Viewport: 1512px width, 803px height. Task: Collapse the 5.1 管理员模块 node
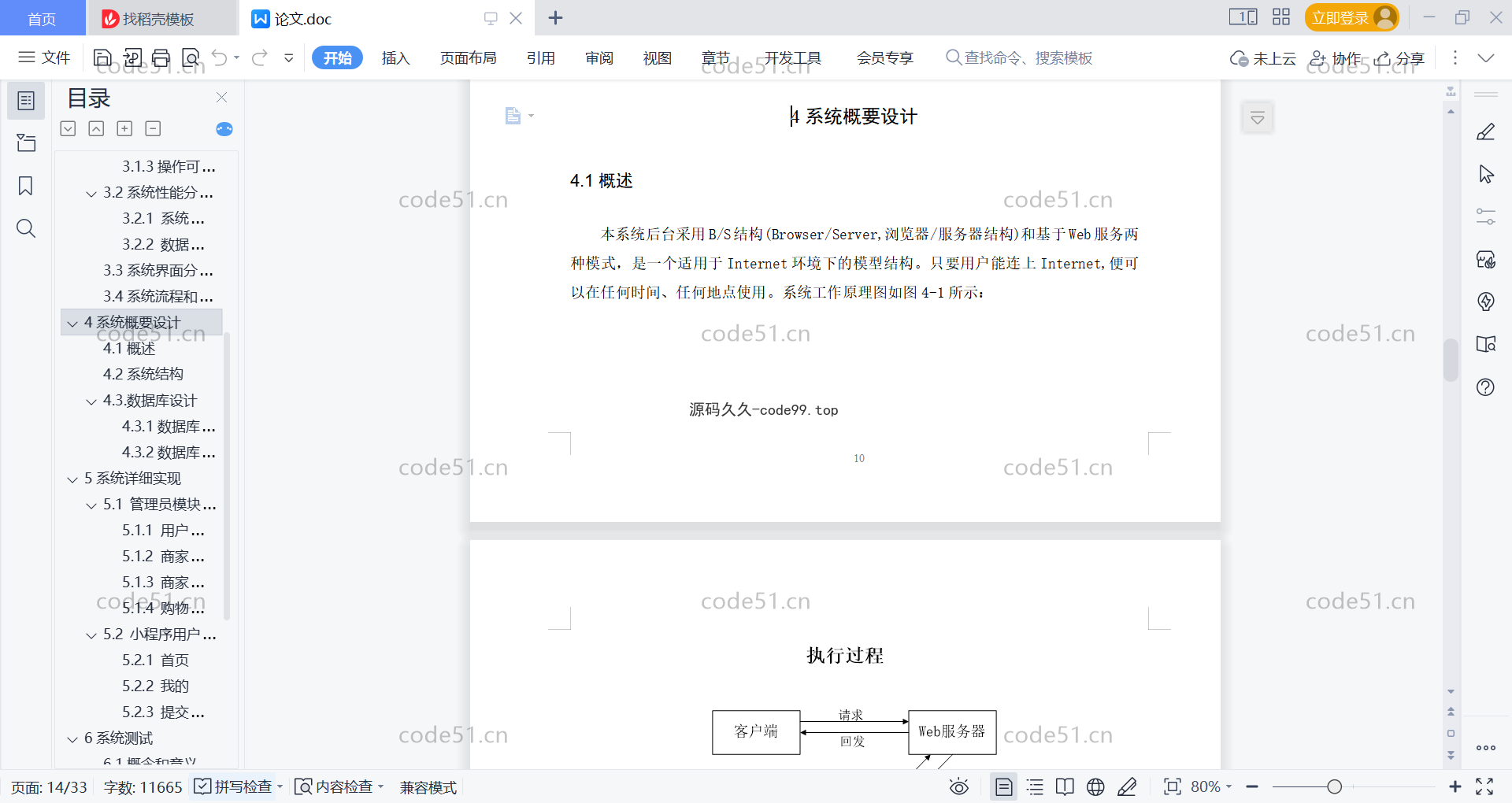[x=91, y=505]
